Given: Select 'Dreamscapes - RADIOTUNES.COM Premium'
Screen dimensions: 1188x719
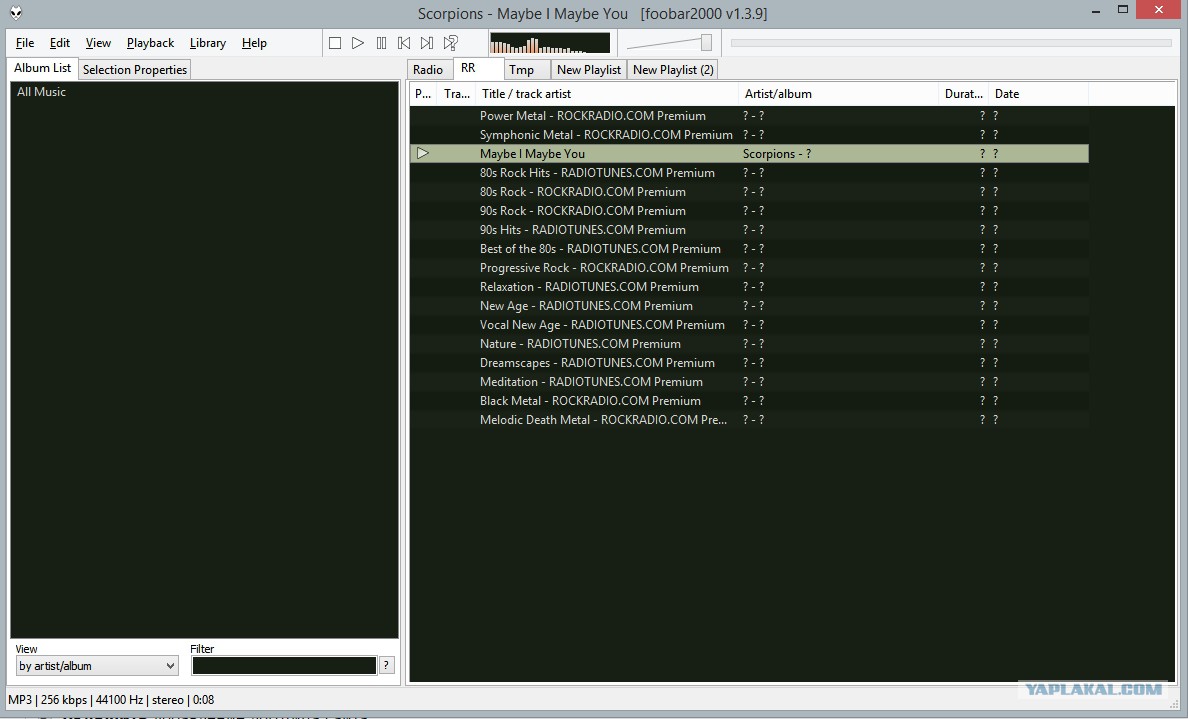Looking at the screenshot, I should click(749, 362).
